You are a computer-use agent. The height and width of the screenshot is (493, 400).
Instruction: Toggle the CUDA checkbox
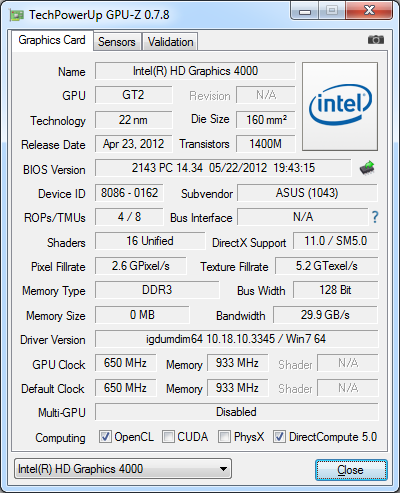coord(168,436)
